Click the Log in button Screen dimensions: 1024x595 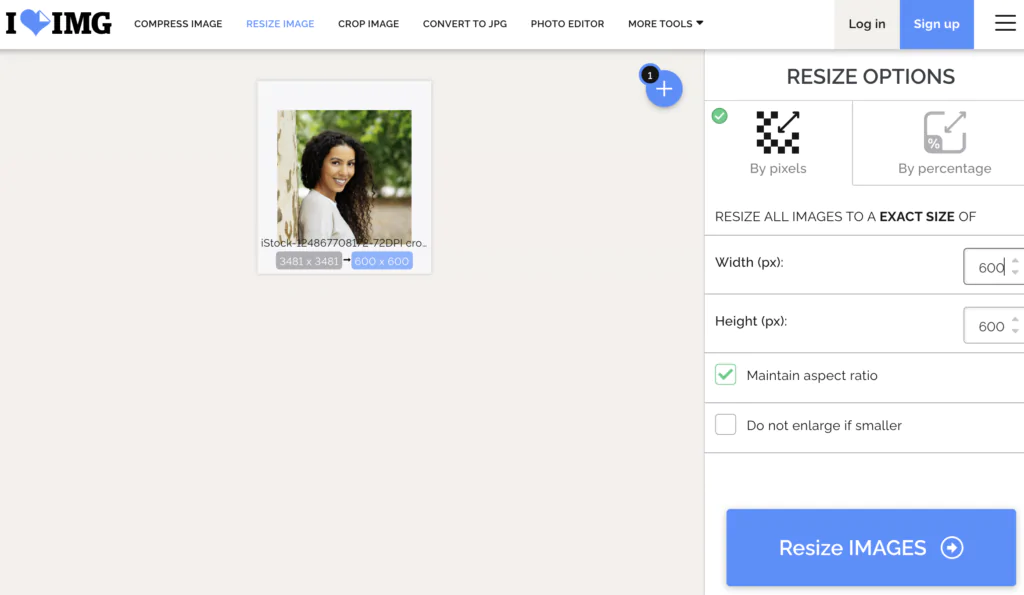point(866,24)
